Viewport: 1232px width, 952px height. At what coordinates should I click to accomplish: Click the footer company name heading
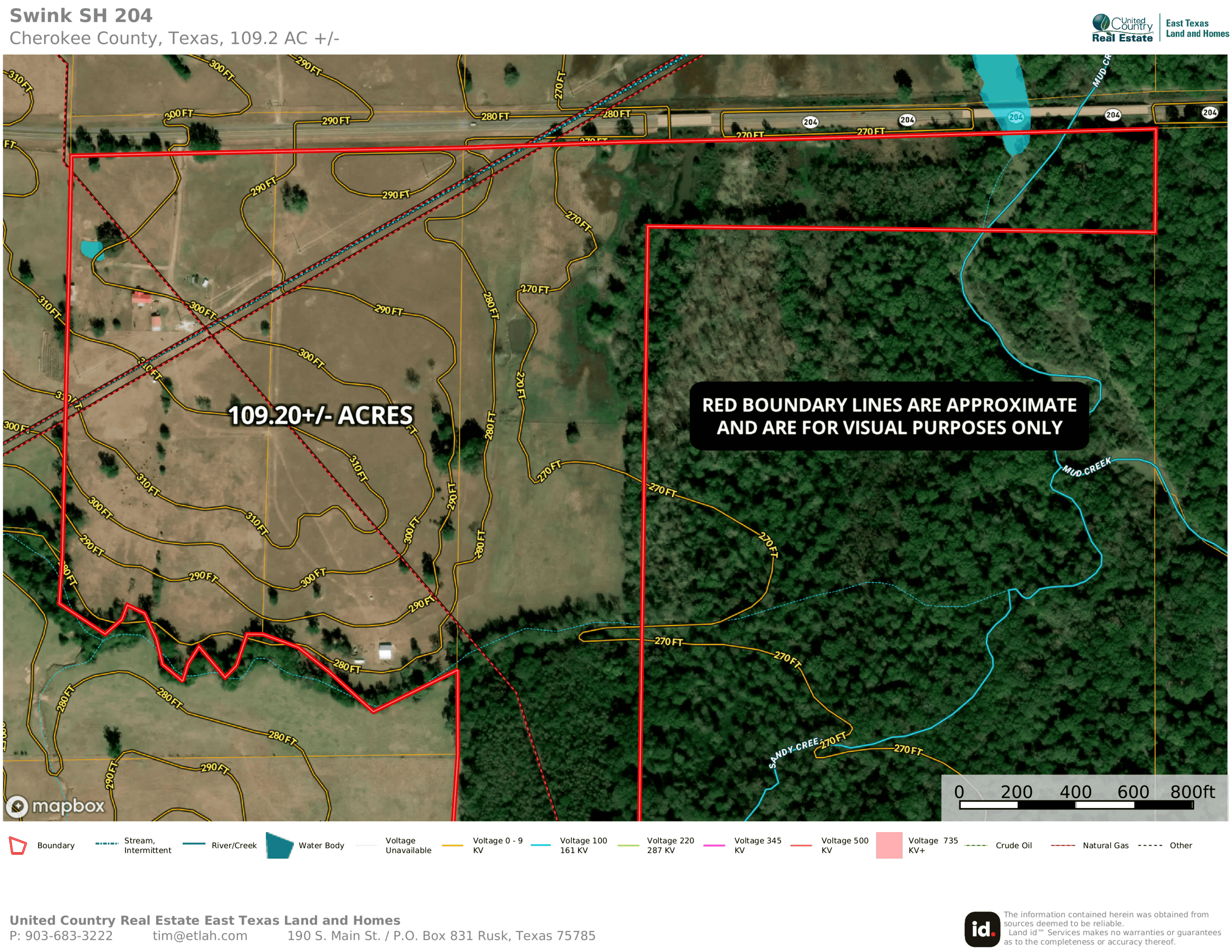(x=205, y=920)
